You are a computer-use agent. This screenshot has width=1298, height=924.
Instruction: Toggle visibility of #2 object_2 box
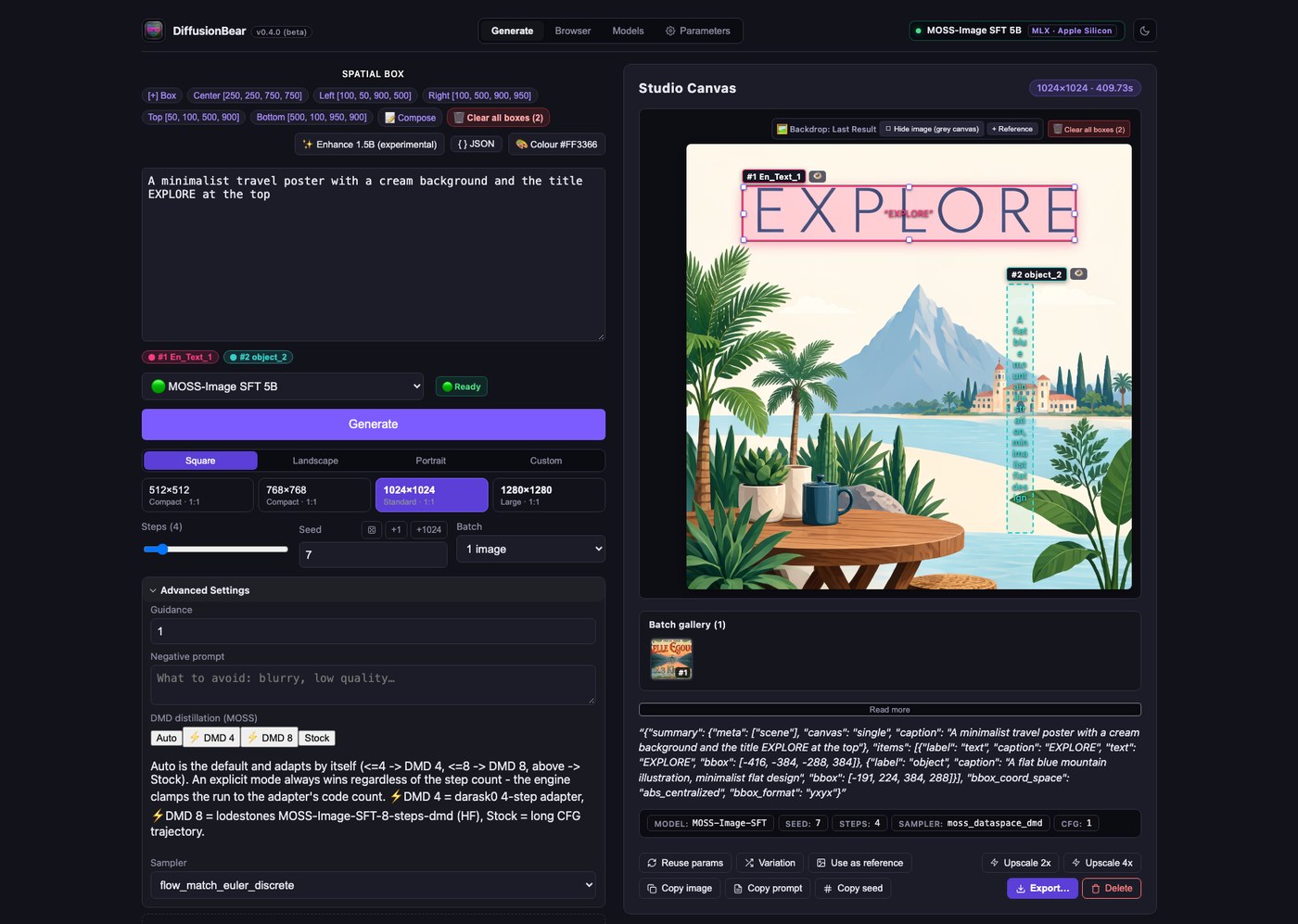[1078, 274]
